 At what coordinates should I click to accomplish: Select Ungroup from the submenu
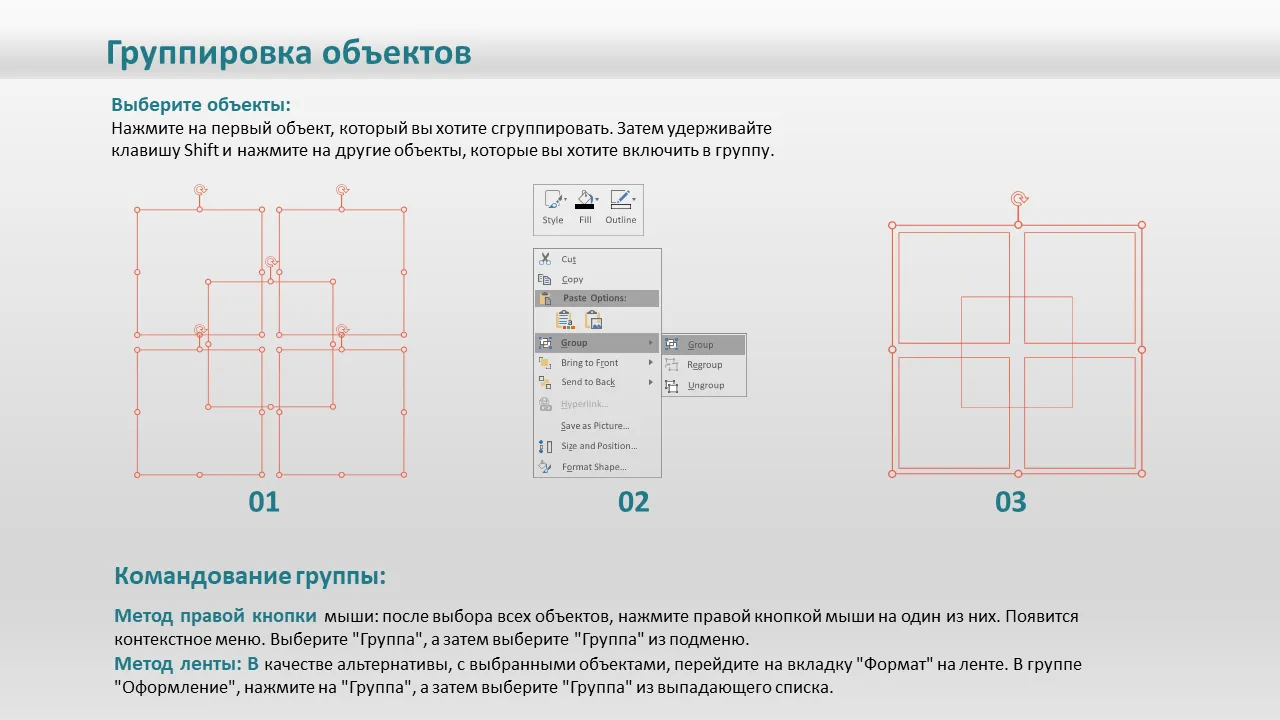[705, 385]
